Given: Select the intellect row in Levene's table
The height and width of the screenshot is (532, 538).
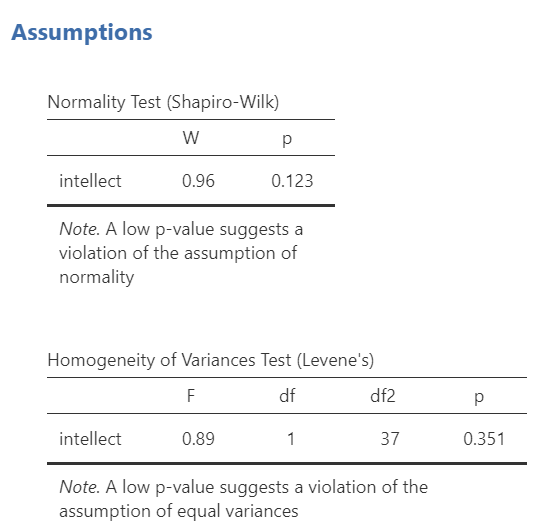Looking at the screenshot, I should [x=287, y=439].
